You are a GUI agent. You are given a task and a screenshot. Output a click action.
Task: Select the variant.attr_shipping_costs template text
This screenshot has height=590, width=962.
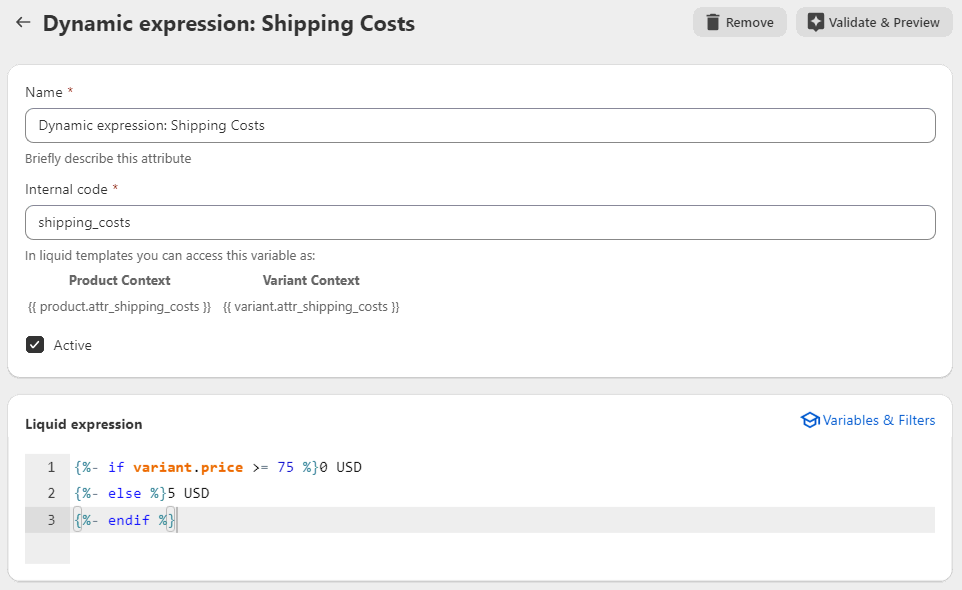click(x=311, y=307)
